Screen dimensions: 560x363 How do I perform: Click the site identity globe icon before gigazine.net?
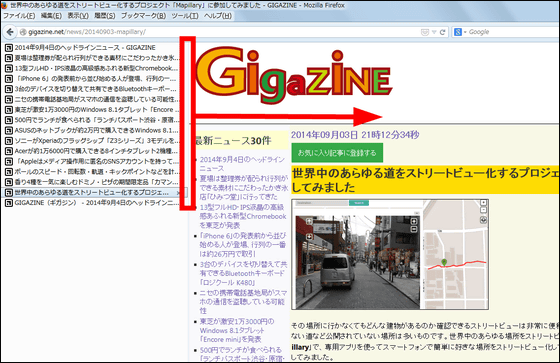coord(23,32)
